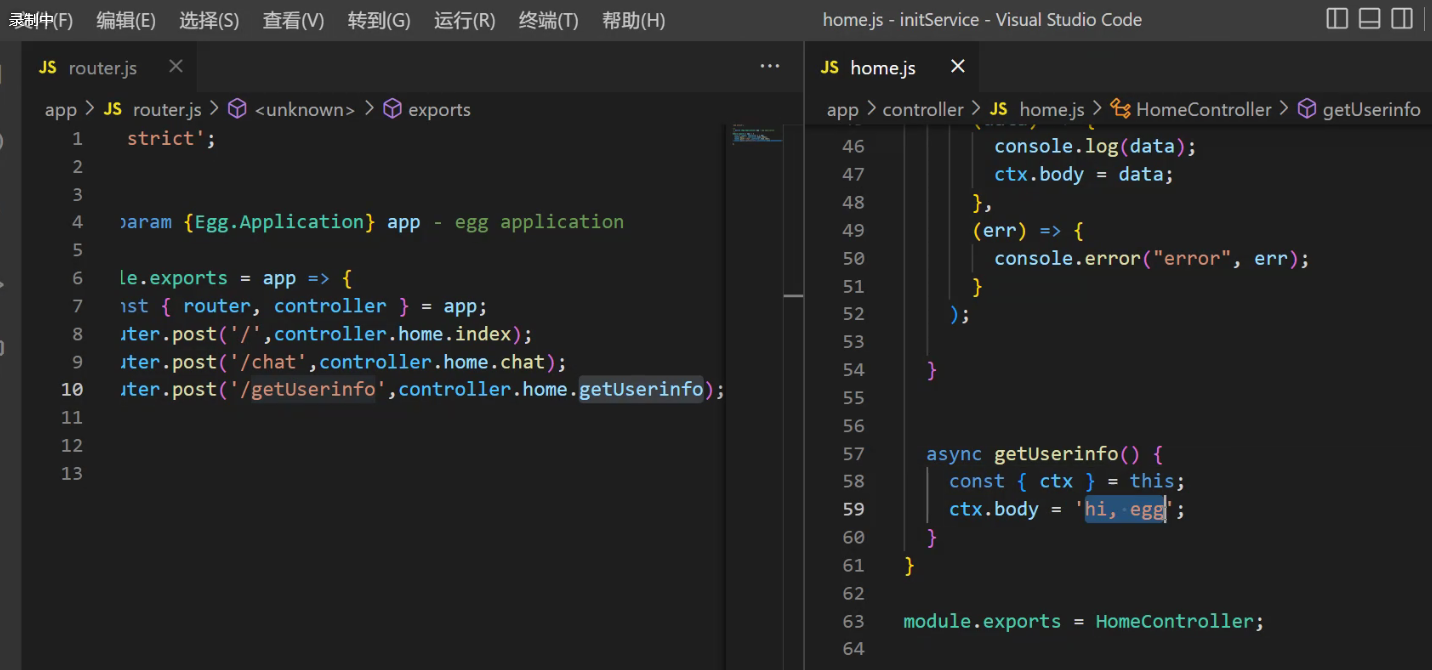Open the 运行(R) menu

point(465,20)
